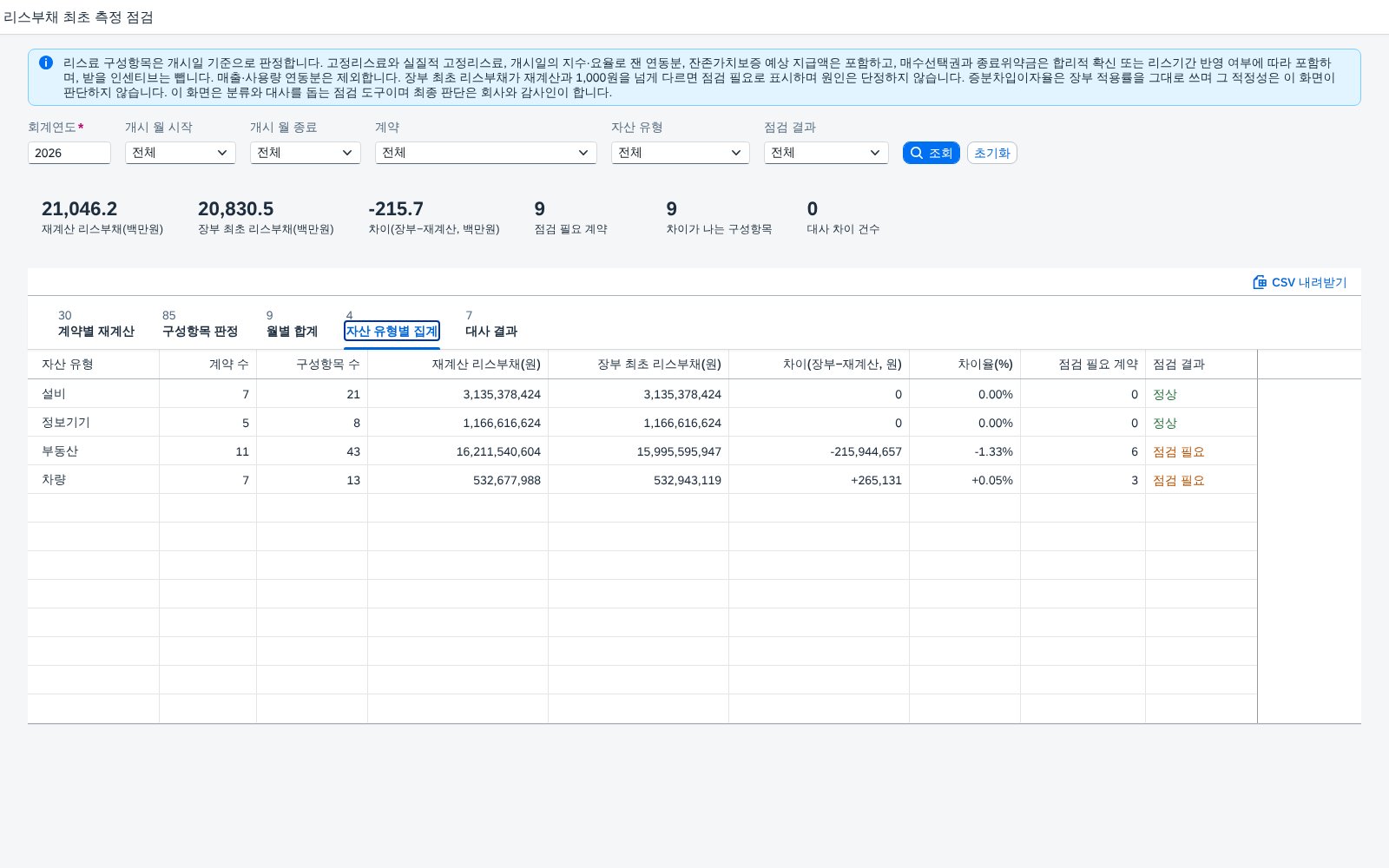Click the 계약 수 column header
Screen dimensions: 1389x868
coord(208,365)
